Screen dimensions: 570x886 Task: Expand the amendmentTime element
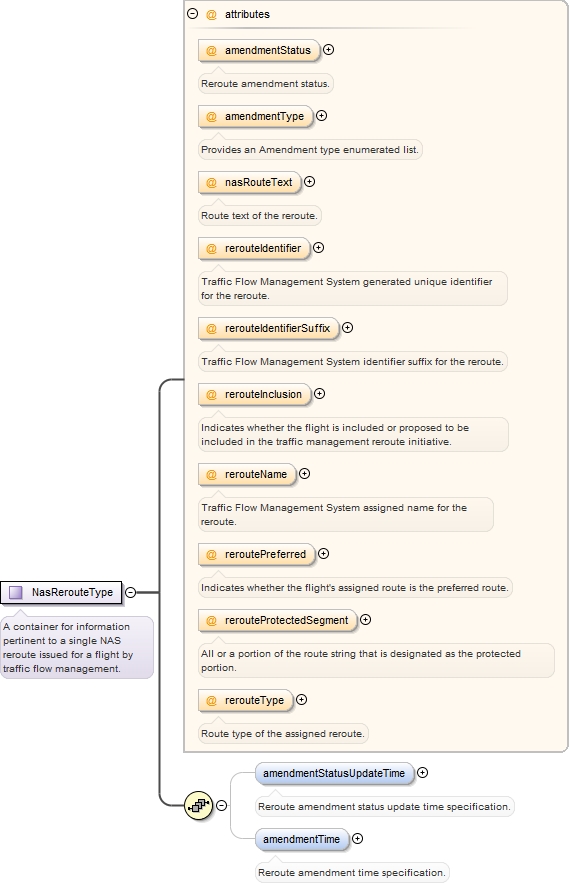[x=358, y=839]
